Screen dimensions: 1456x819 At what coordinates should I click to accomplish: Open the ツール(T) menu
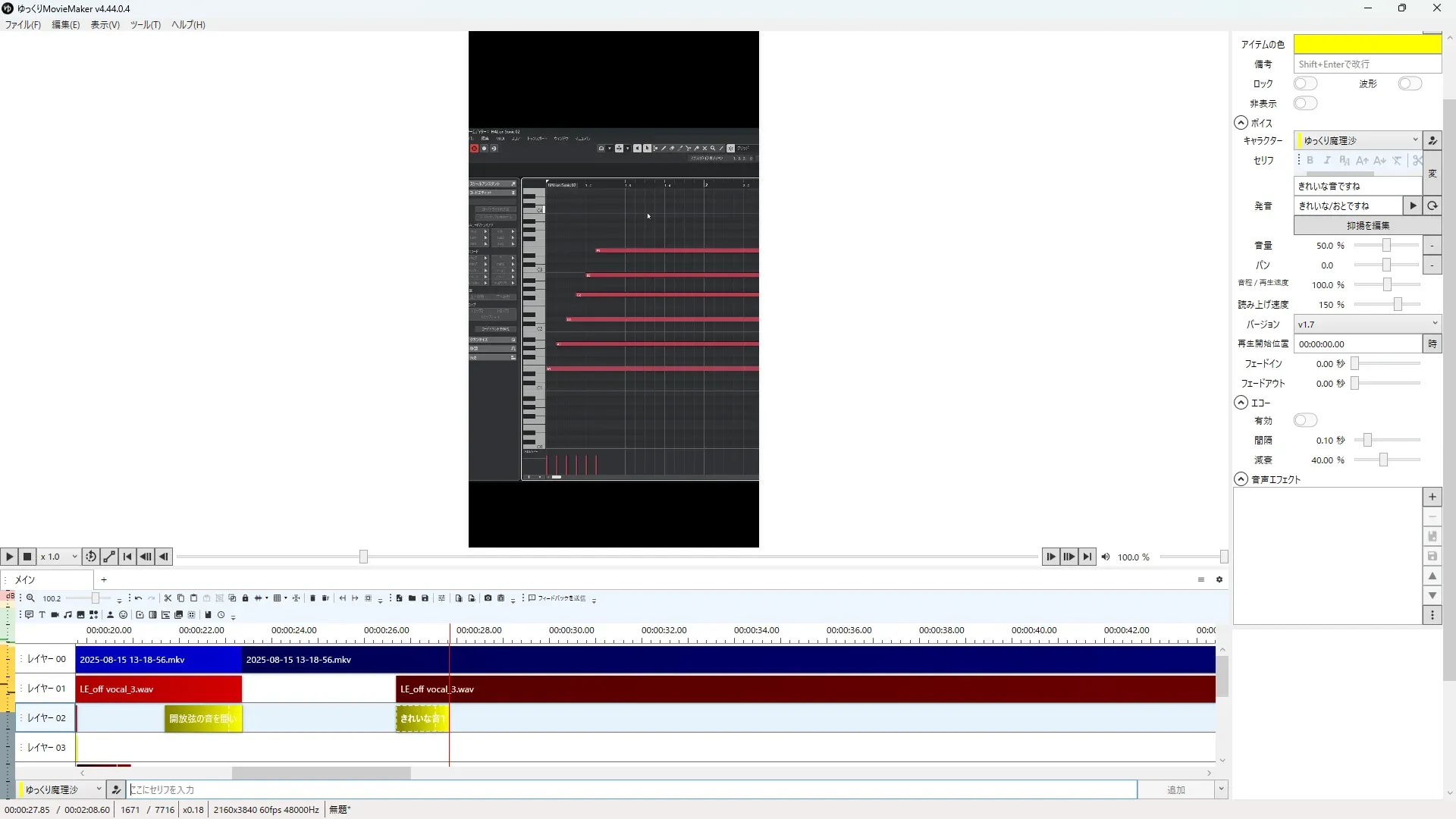[x=145, y=24]
